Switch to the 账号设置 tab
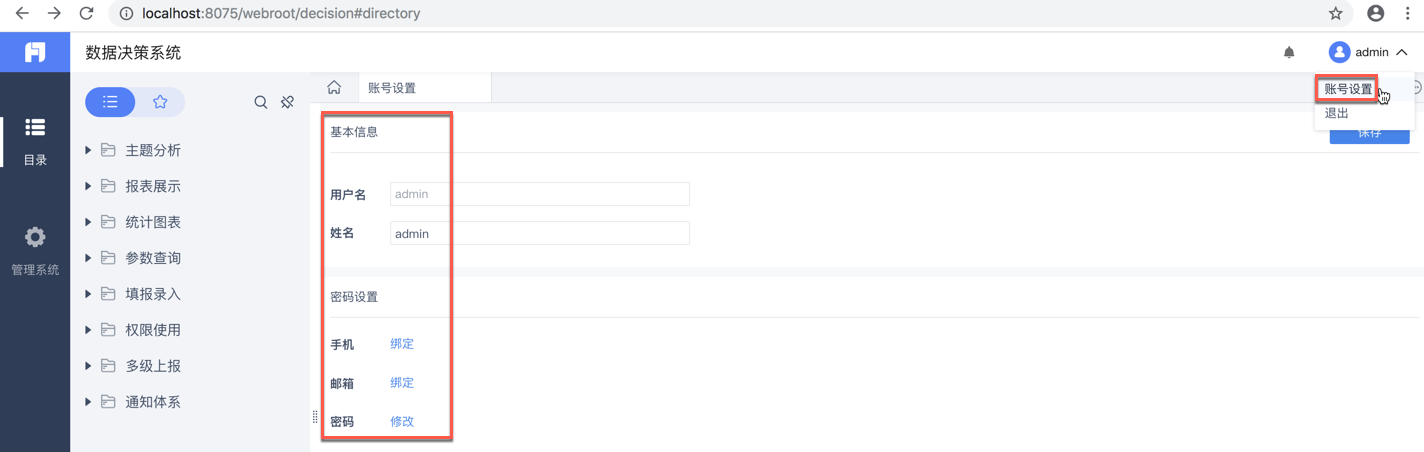The width and height of the screenshot is (1424, 452). 392,88
